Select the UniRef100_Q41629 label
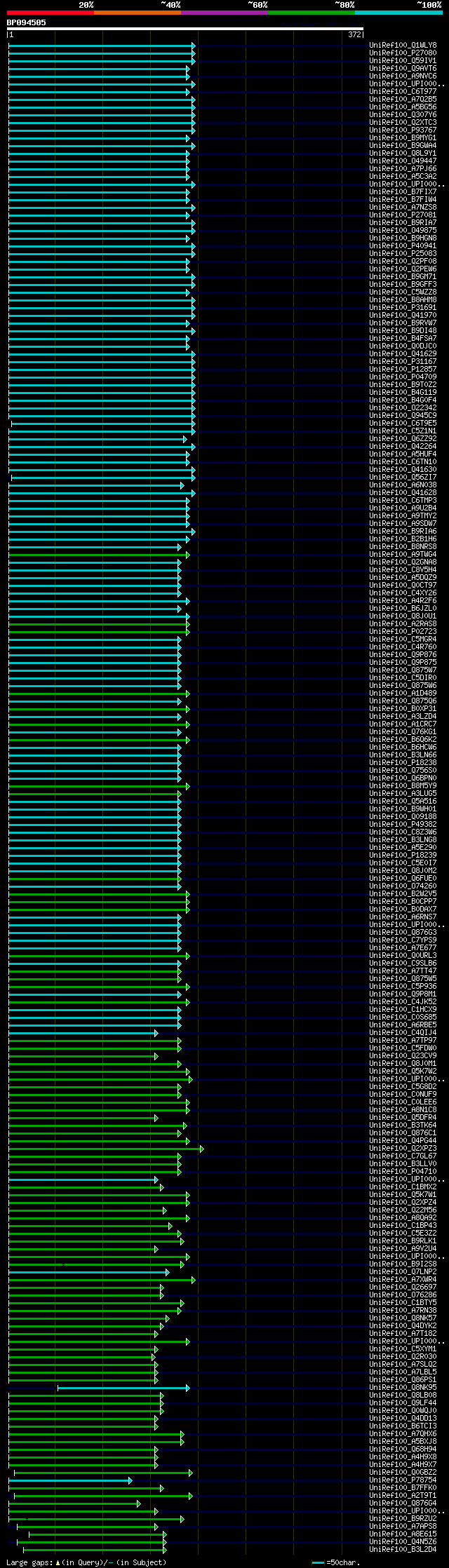Image resolution: width=449 pixels, height=1568 pixels. [403, 354]
